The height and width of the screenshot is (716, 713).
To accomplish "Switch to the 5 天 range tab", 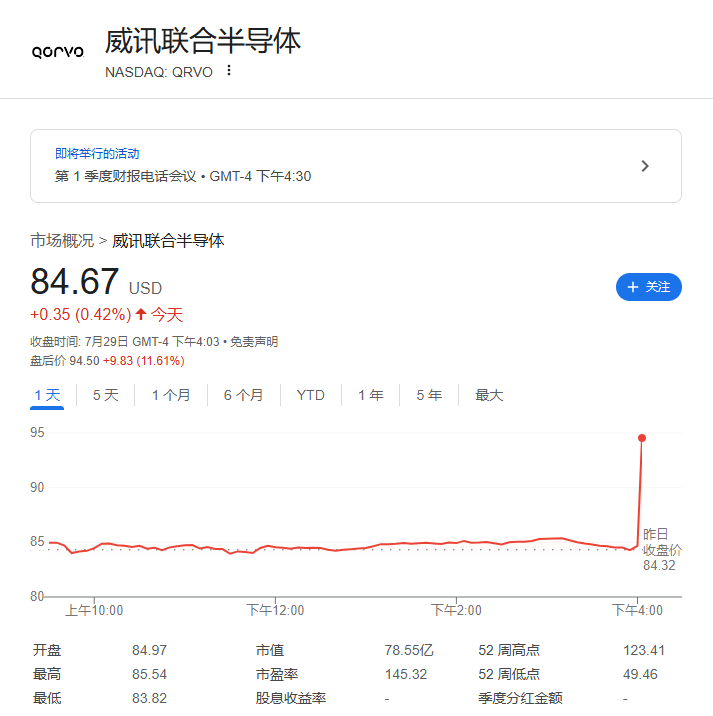I will tap(106, 395).
